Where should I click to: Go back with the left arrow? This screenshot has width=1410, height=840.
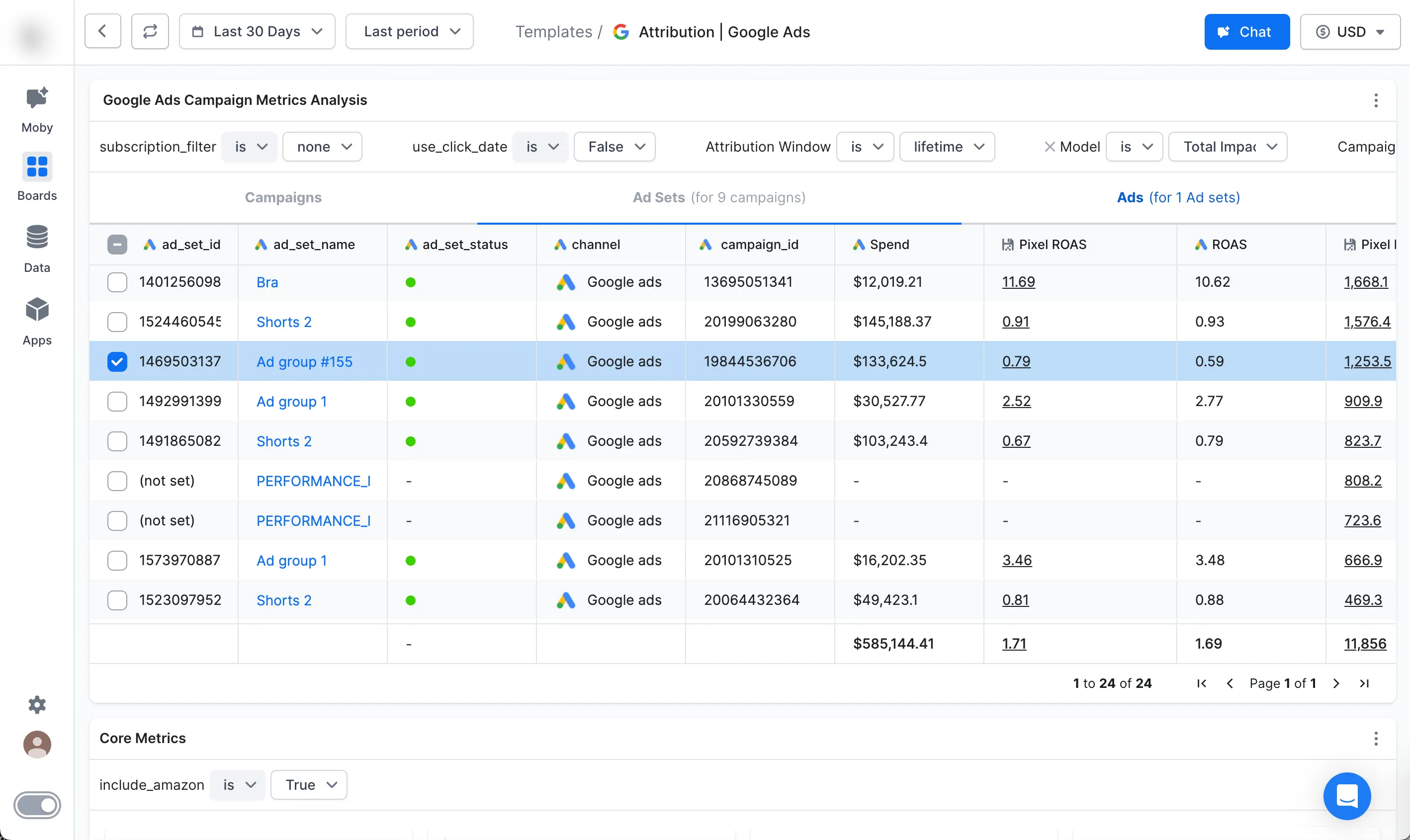(x=102, y=32)
